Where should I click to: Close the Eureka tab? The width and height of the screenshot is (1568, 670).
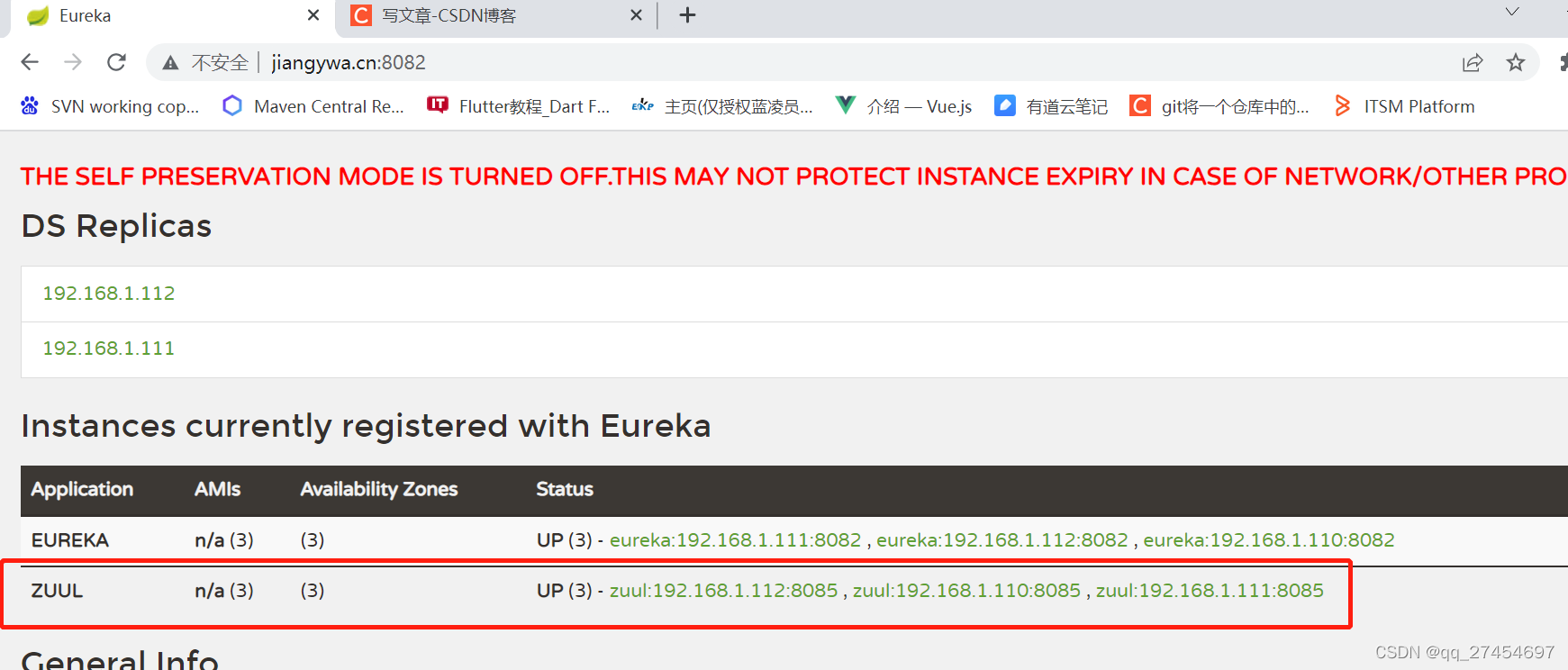pos(313,15)
